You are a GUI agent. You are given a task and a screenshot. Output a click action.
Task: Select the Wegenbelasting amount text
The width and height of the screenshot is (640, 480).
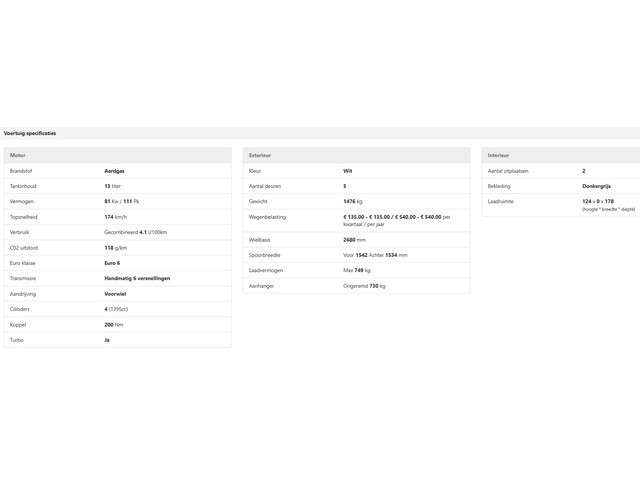pos(397,221)
